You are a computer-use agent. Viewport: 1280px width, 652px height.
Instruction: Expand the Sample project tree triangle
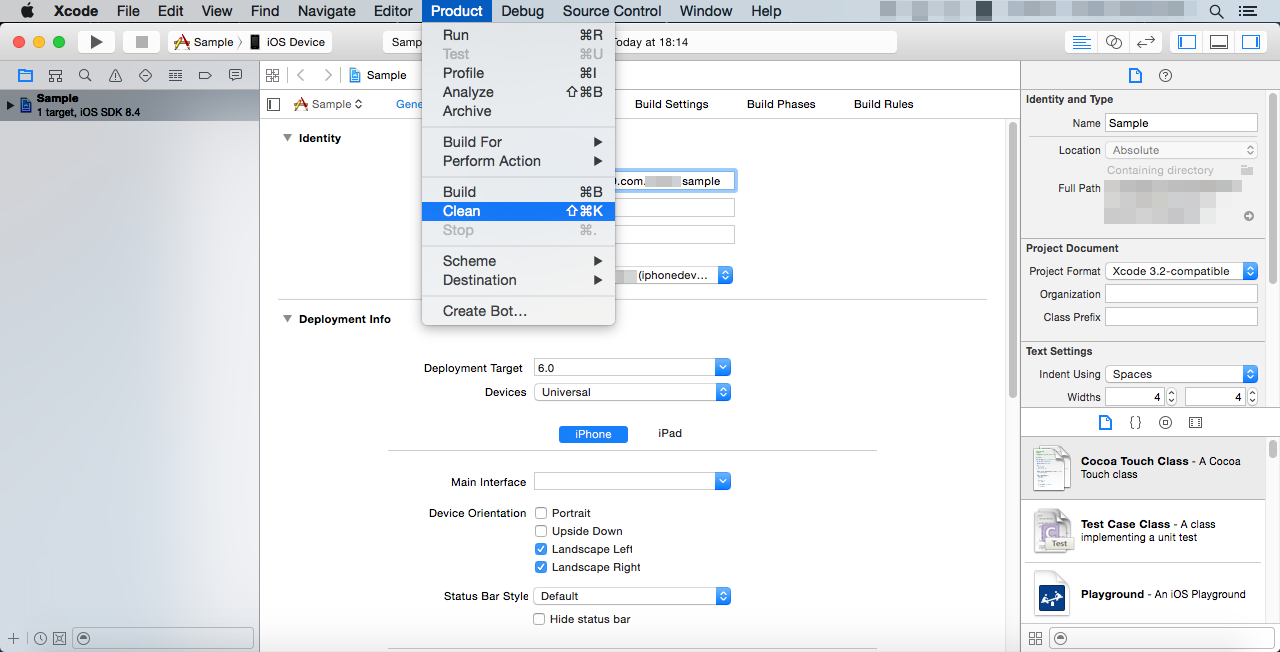tap(11, 104)
